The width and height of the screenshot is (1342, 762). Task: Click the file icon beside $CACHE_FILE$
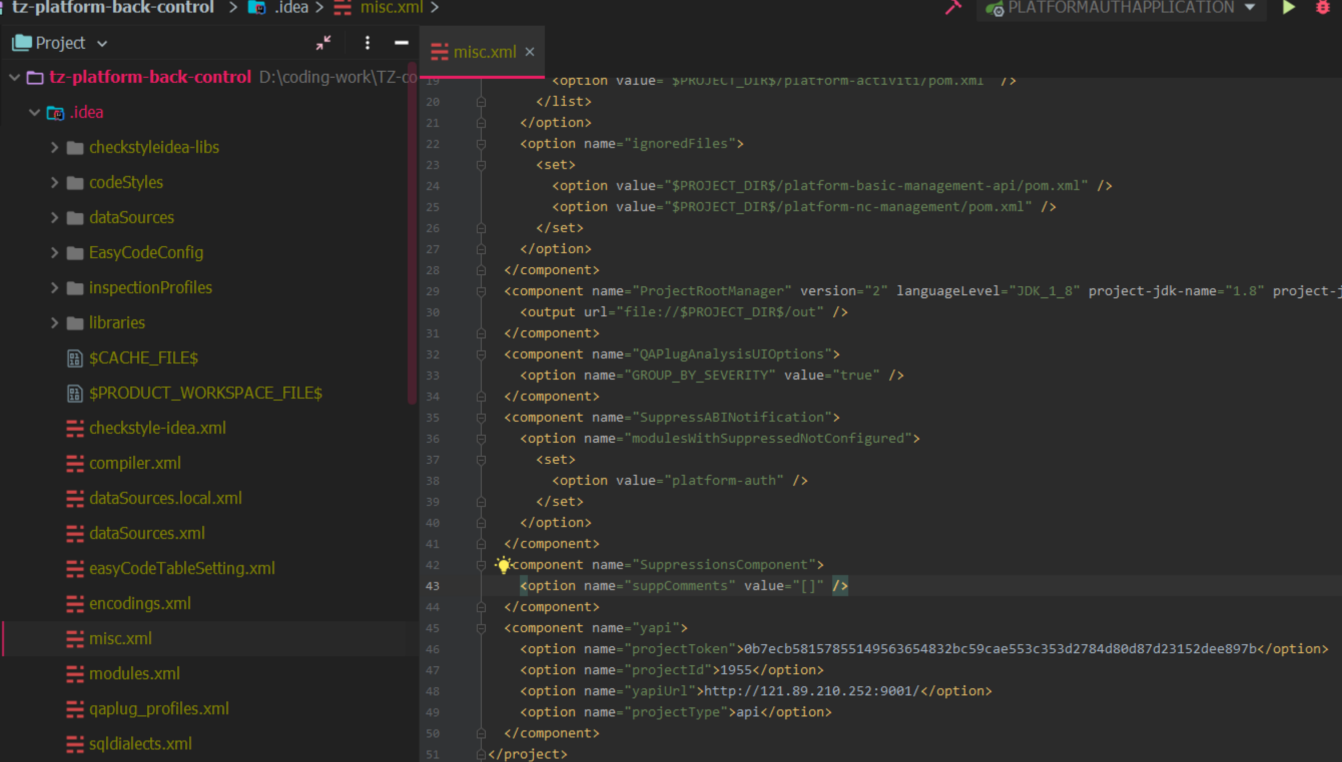click(75, 357)
